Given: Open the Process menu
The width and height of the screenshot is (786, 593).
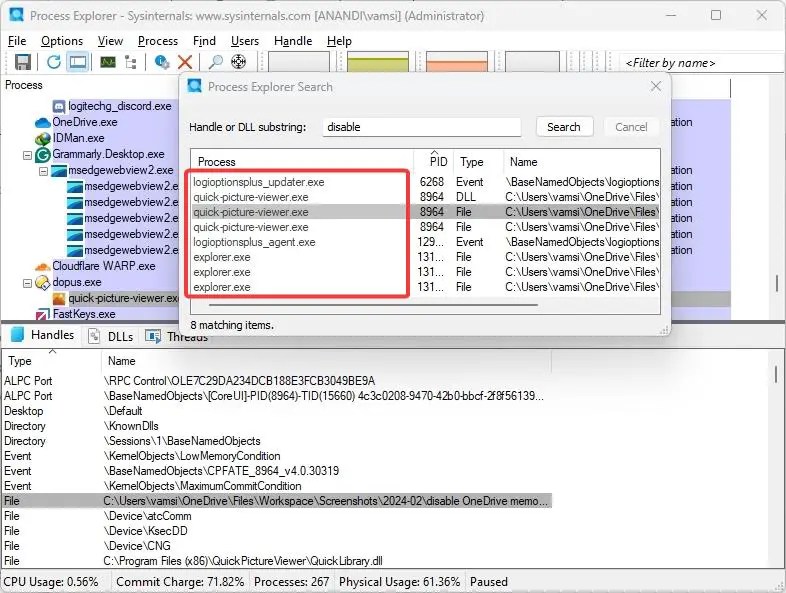Looking at the screenshot, I should point(158,41).
